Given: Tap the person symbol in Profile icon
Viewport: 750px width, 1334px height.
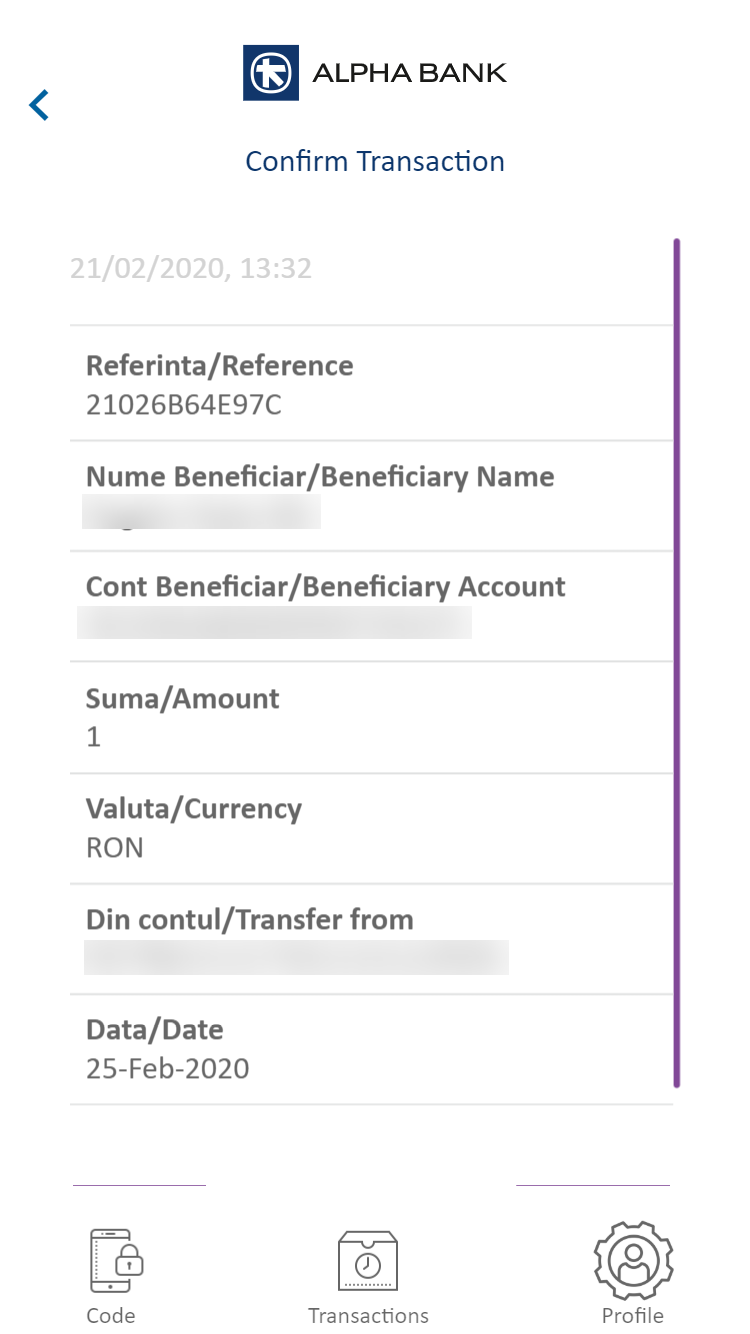Looking at the screenshot, I should [632, 1262].
